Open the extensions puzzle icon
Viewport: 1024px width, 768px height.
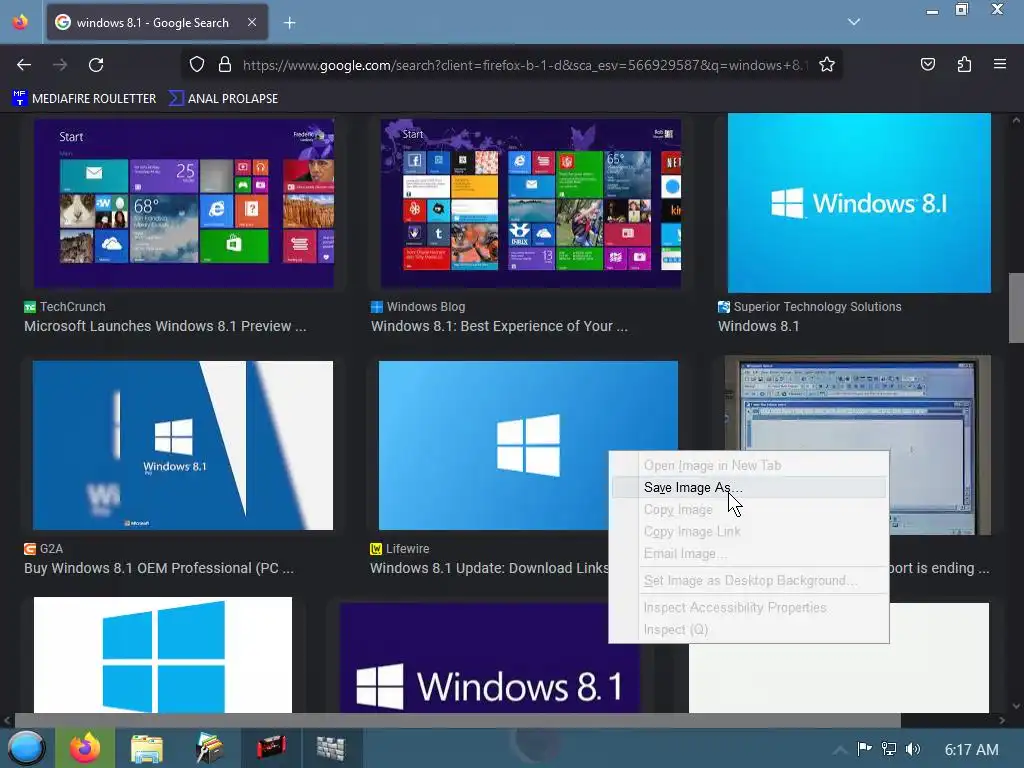pyautogui.click(x=964, y=64)
